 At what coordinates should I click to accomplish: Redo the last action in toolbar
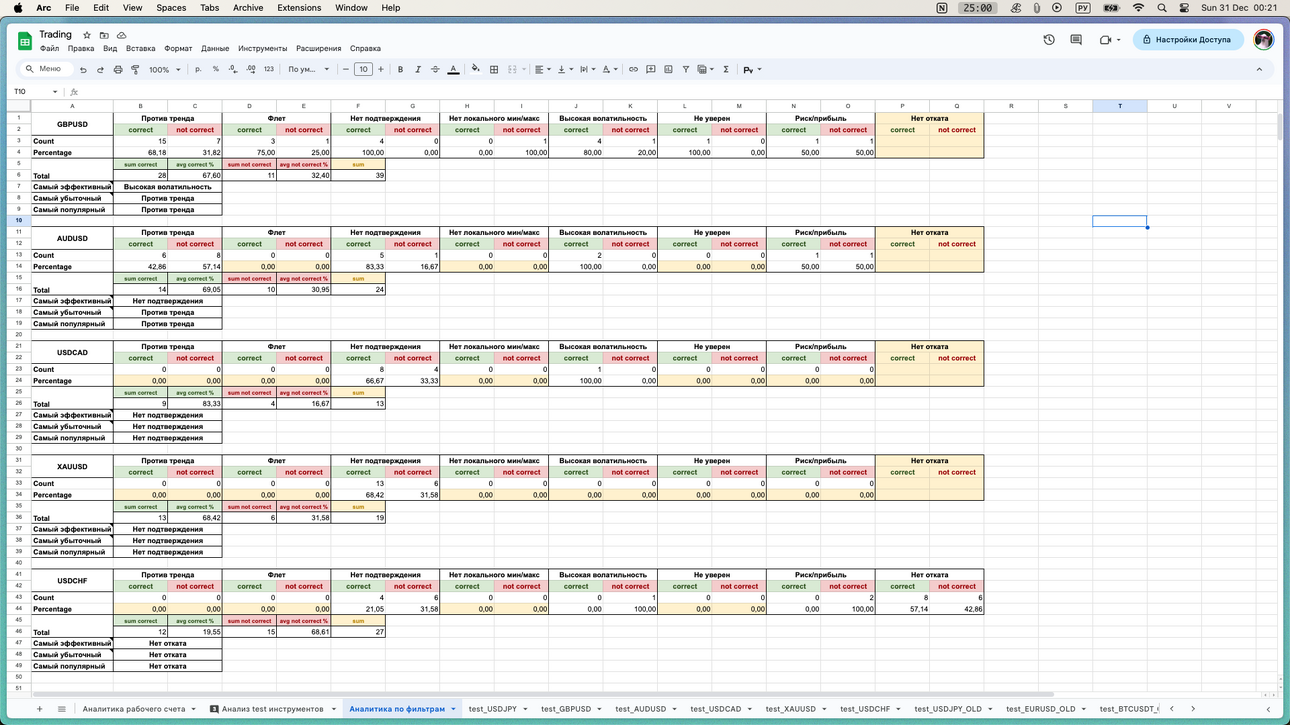[100, 70]
